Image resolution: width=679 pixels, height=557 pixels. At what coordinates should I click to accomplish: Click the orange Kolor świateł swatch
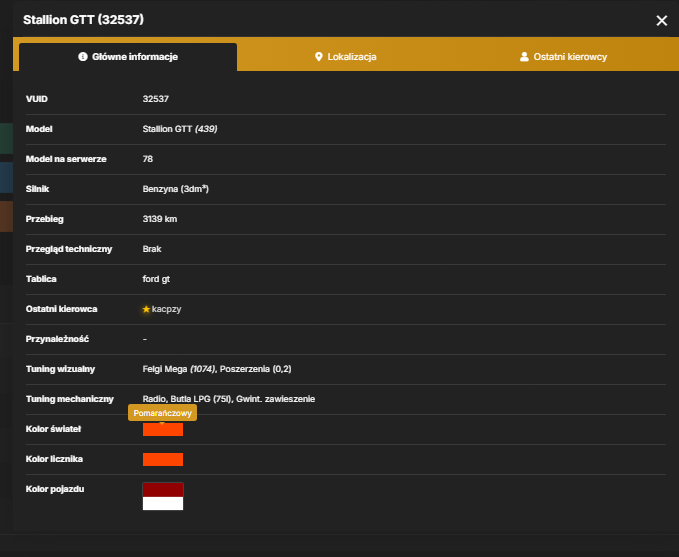click(x=163, y=429)
